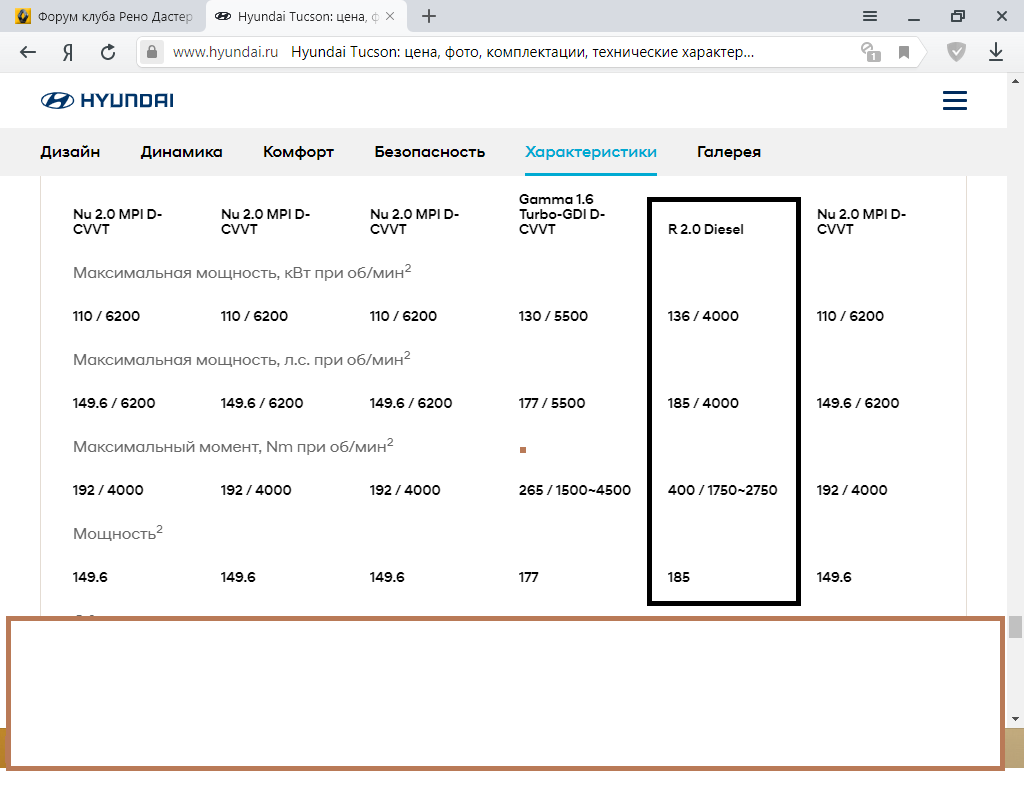Click the Мощность row label
Screen dimensions: 1024x810
[x=118, y=532]
